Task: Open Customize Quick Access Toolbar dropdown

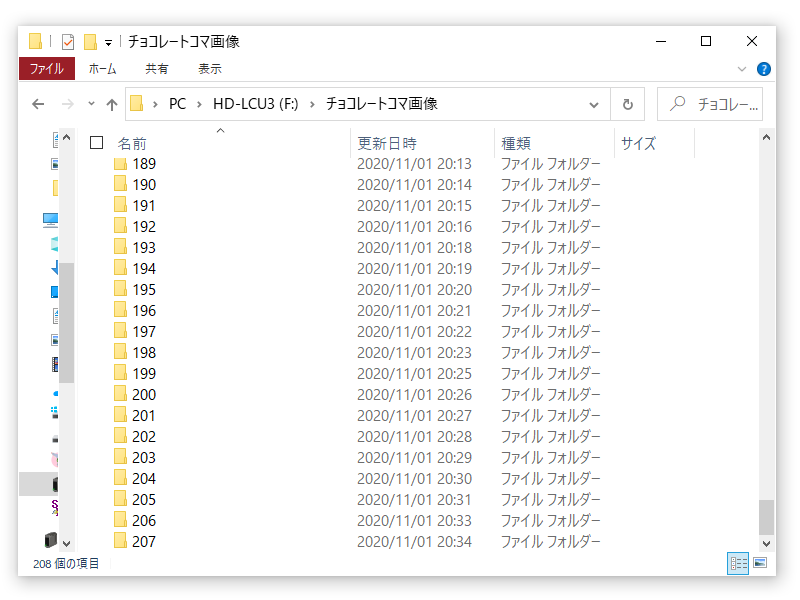Action: [108, 43]
